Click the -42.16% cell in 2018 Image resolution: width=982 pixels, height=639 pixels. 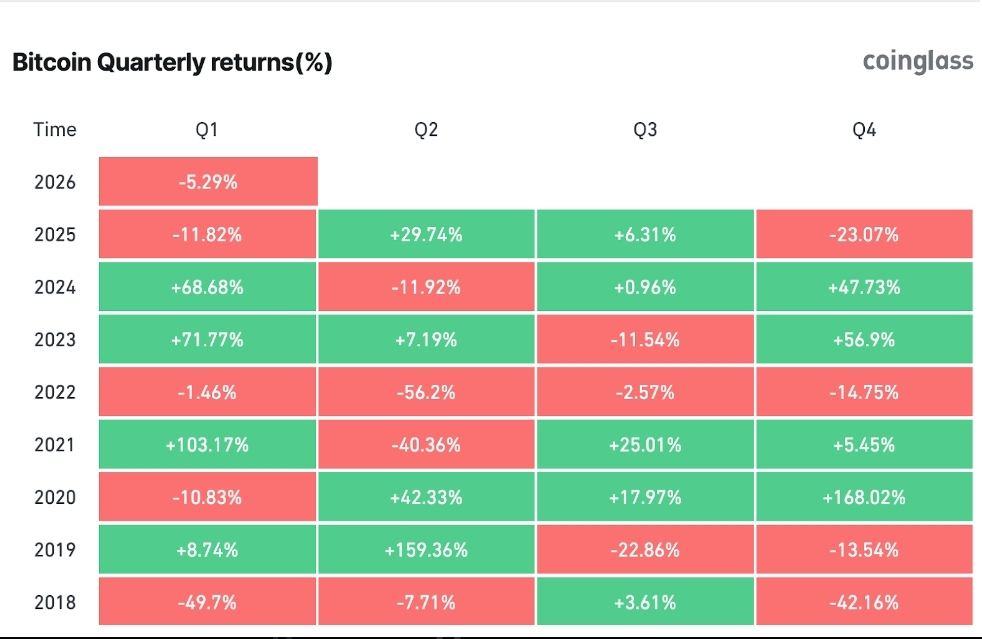click(864, 602)
